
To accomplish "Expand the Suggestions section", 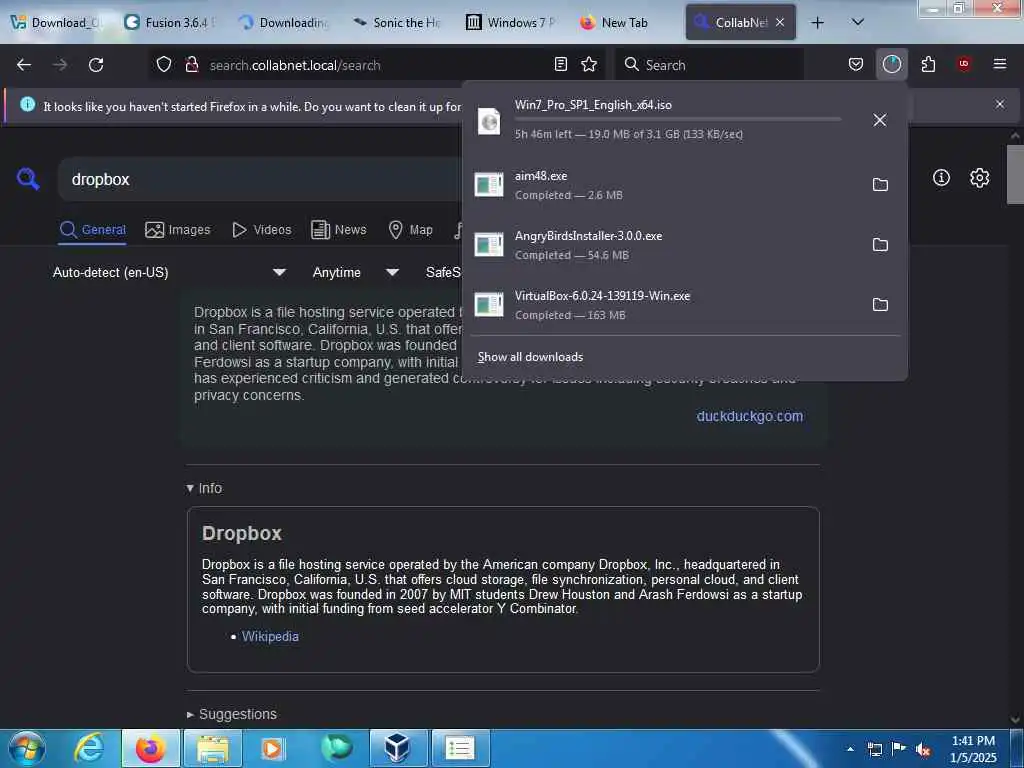I will pos(232,714).
